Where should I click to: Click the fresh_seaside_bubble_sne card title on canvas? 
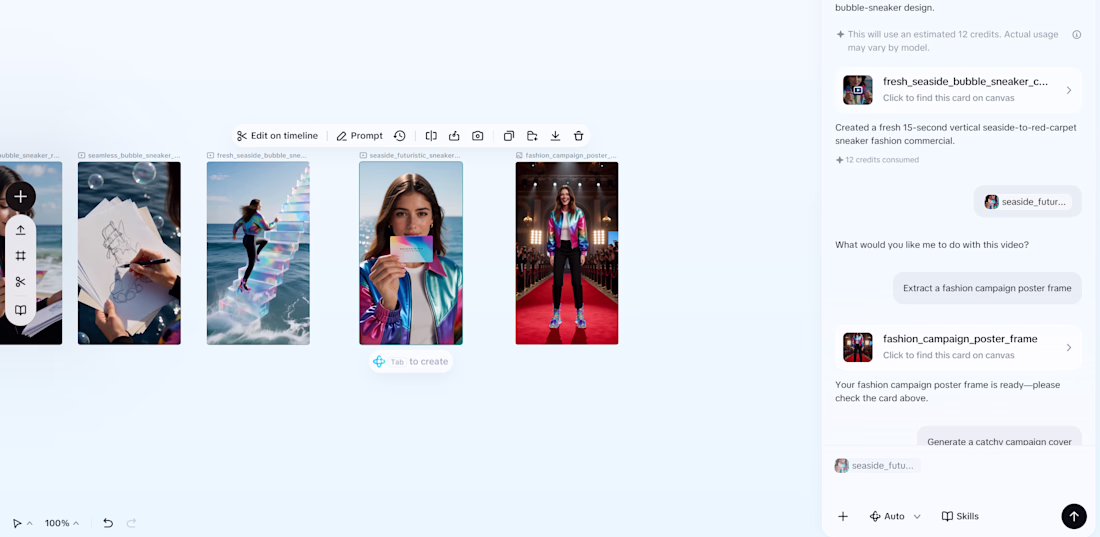pyautogui.click(x=261, y=155)
